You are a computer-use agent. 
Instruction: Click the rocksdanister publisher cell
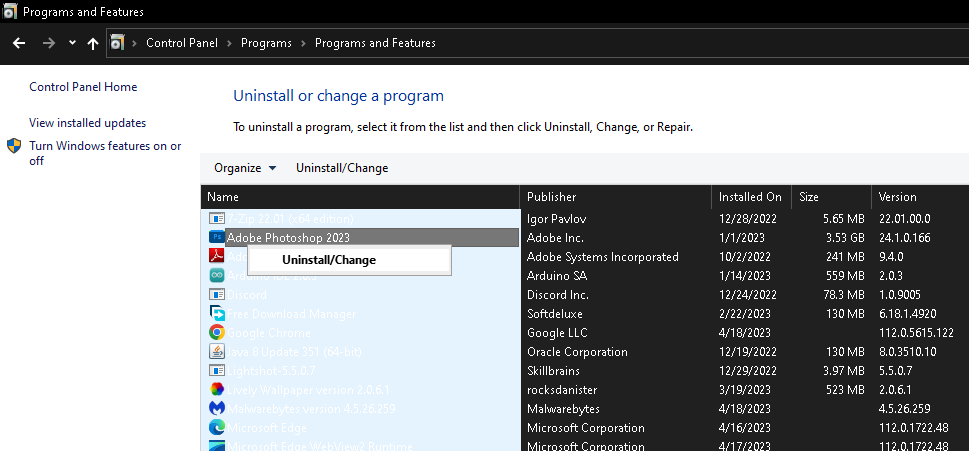(x=562, y=390)
